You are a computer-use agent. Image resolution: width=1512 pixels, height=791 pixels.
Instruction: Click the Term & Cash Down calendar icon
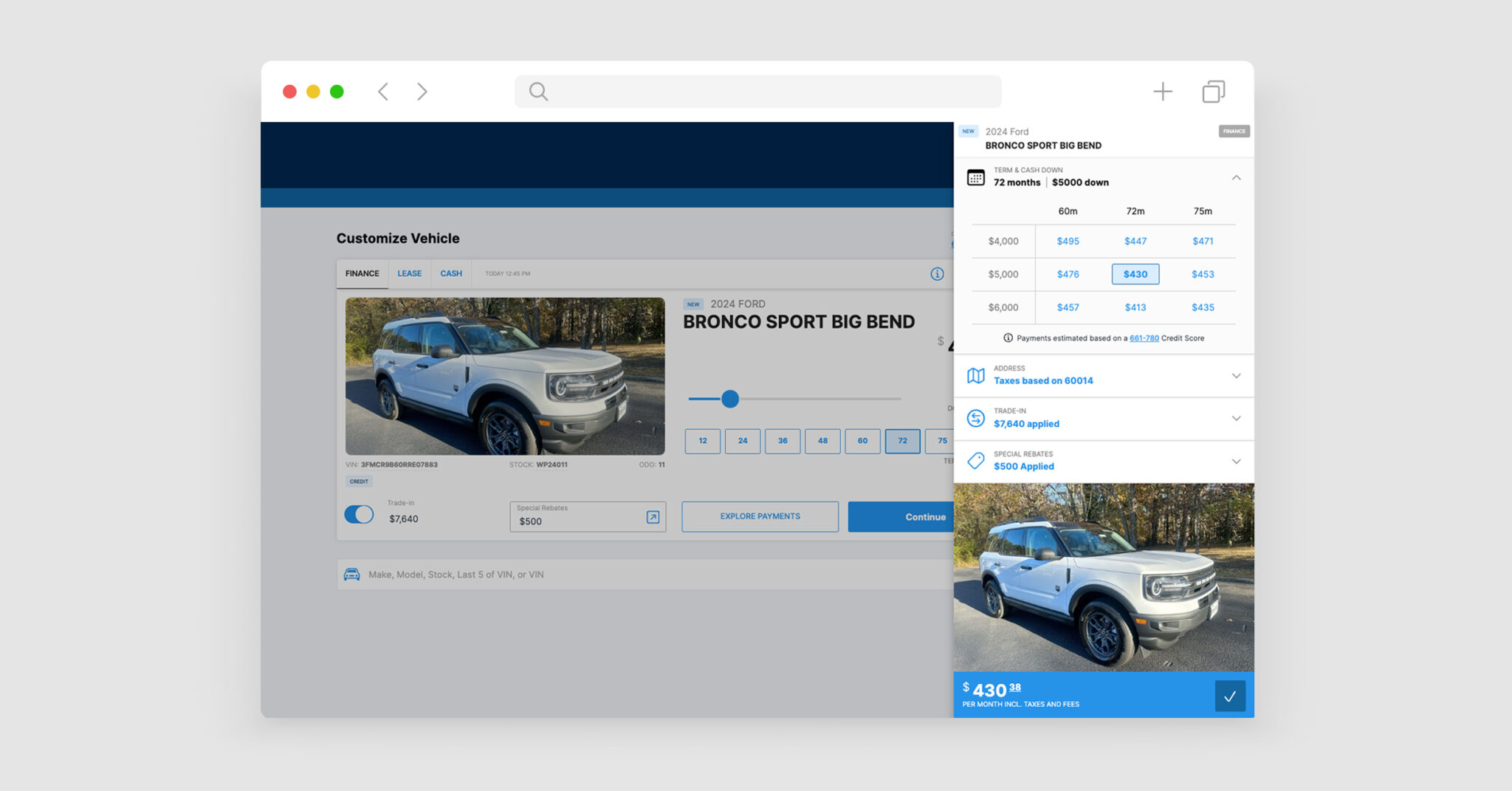point(976,177)
